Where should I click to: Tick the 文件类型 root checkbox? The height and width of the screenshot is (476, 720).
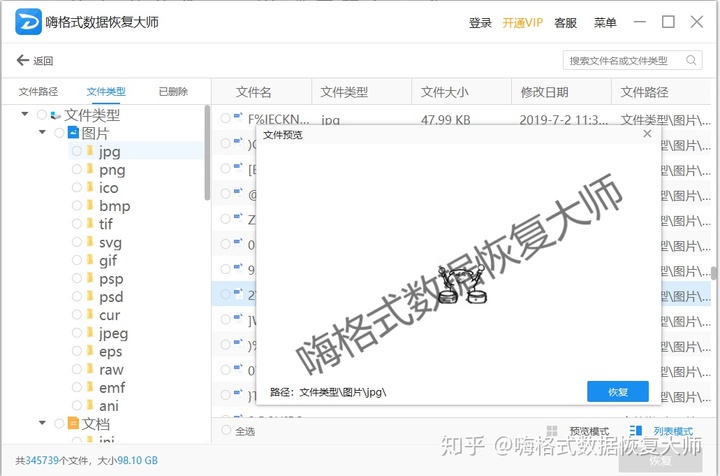point(42,114)
